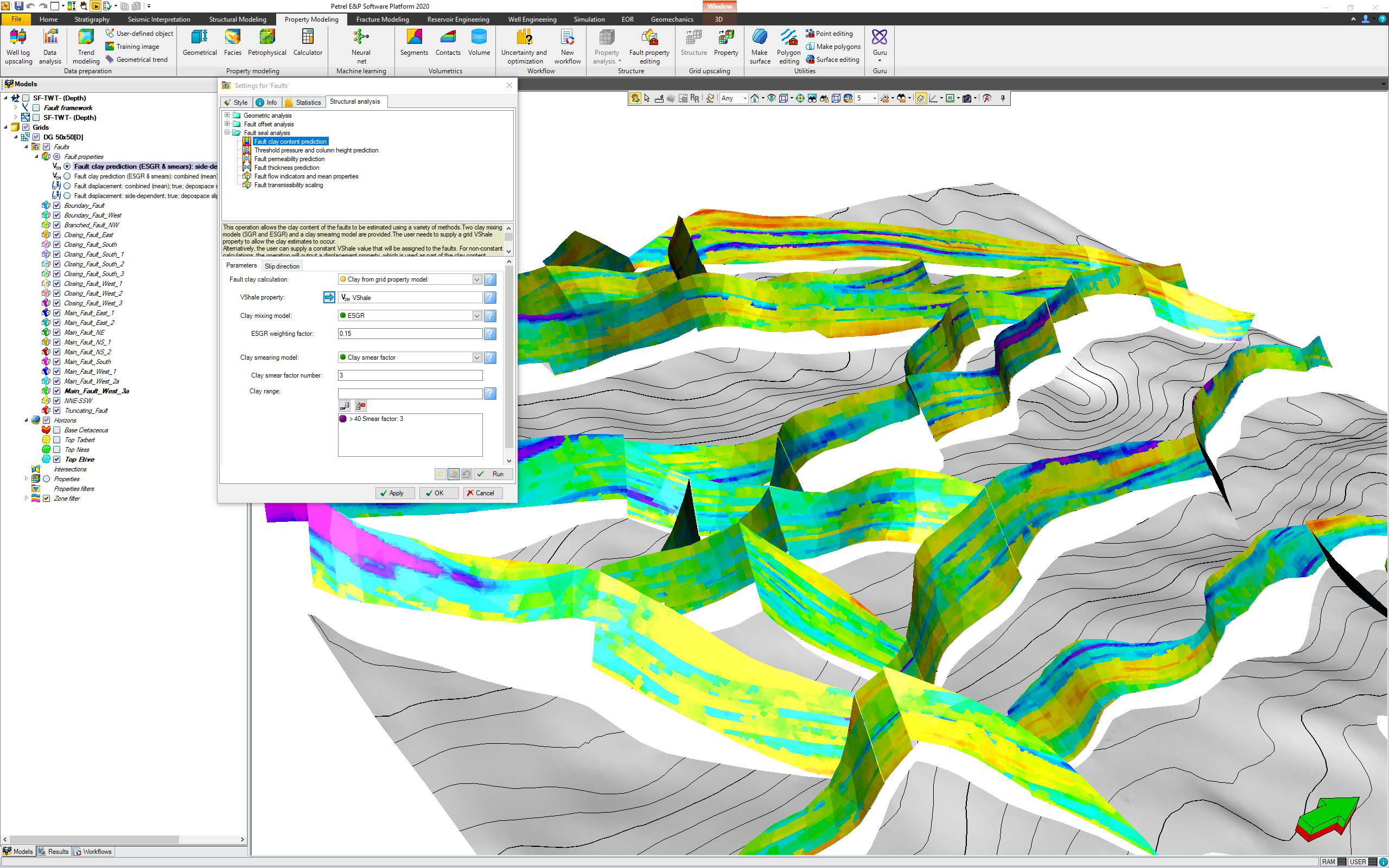Open Polygon editing utility
The height and width of the screenshot is (868, 1389).
click(788, 47)
